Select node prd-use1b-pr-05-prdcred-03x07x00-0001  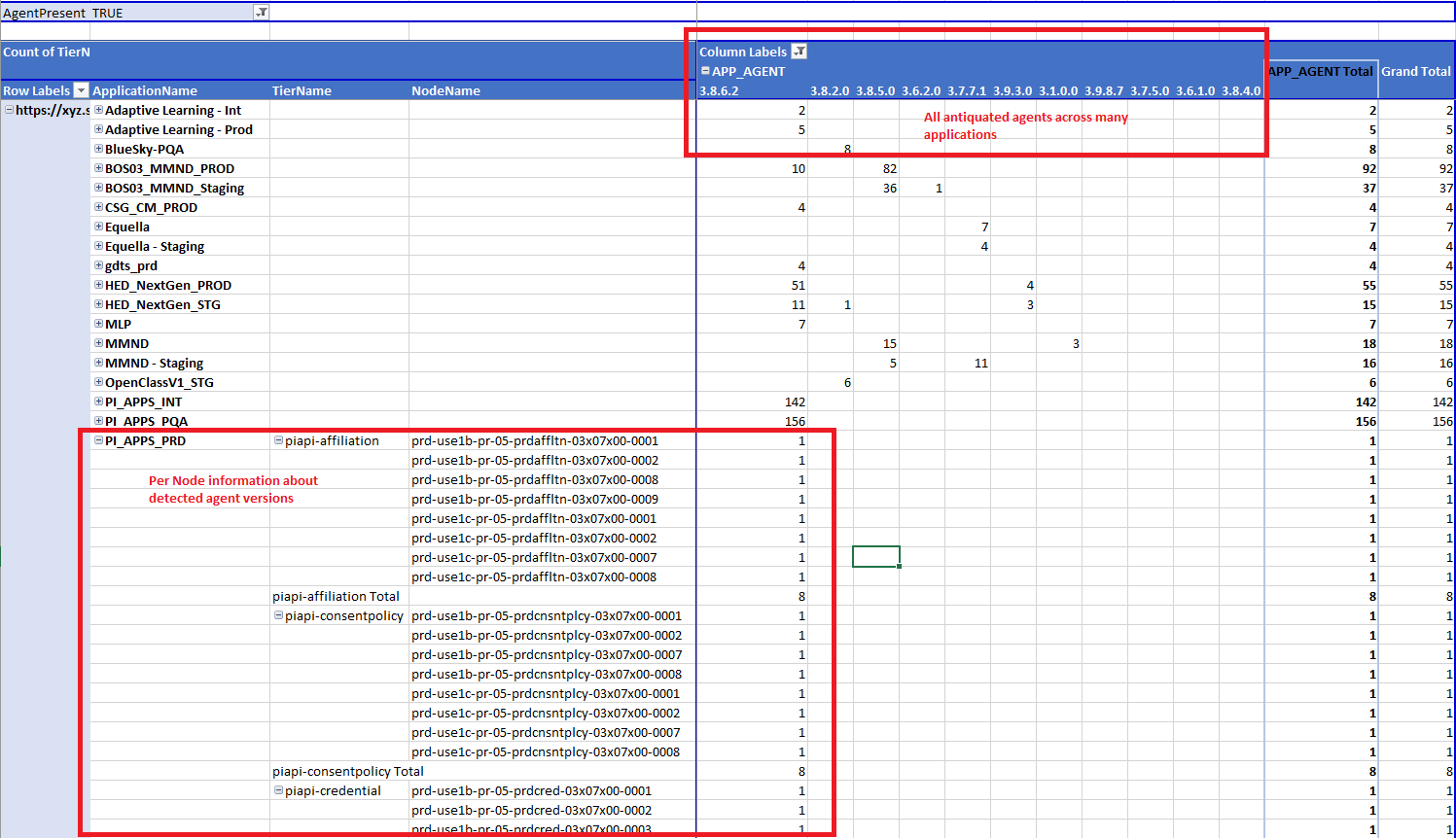pos(532,790)
